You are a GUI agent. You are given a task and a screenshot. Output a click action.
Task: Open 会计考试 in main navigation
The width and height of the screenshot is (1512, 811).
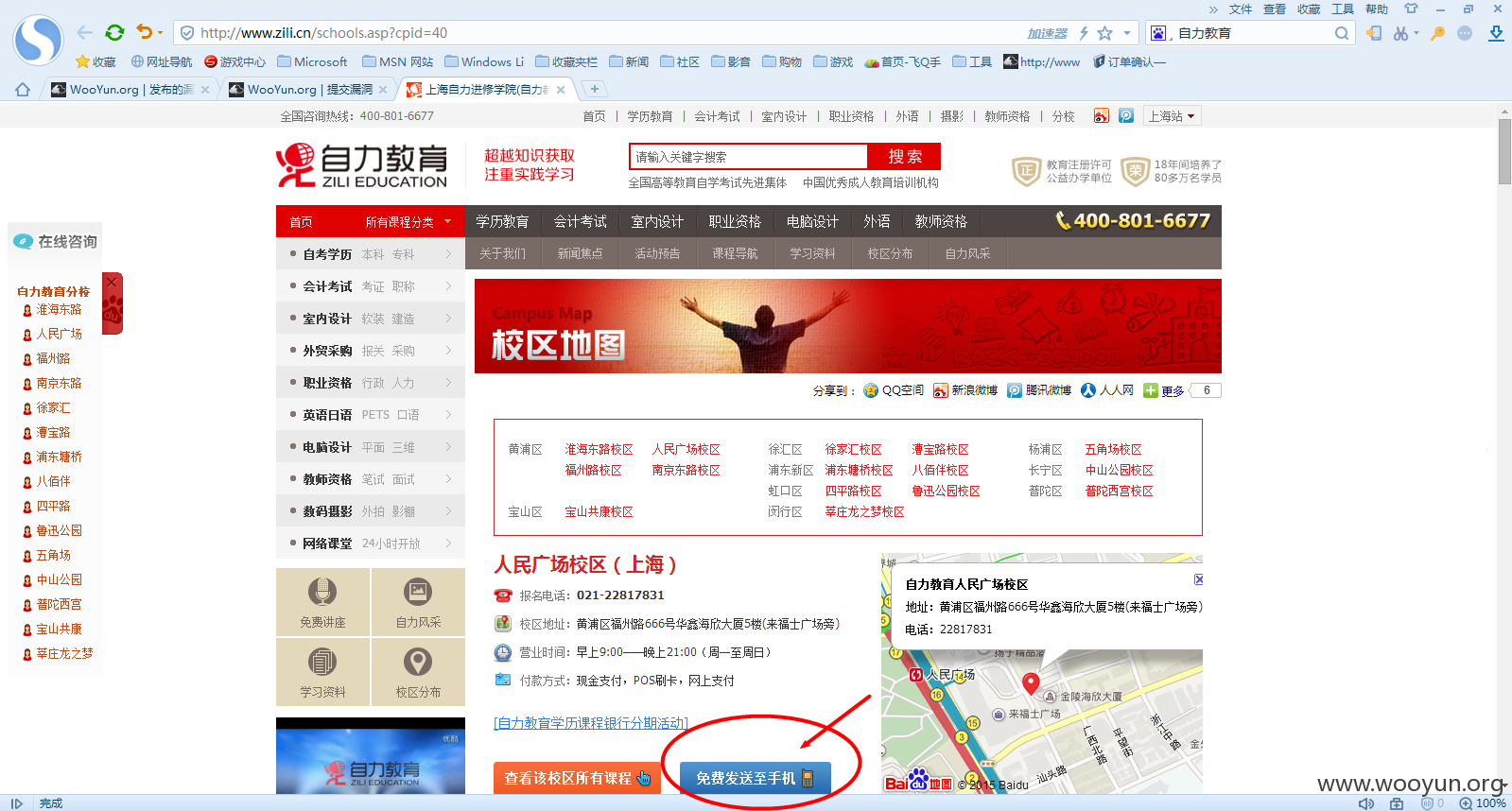click(x=580, y=221)
